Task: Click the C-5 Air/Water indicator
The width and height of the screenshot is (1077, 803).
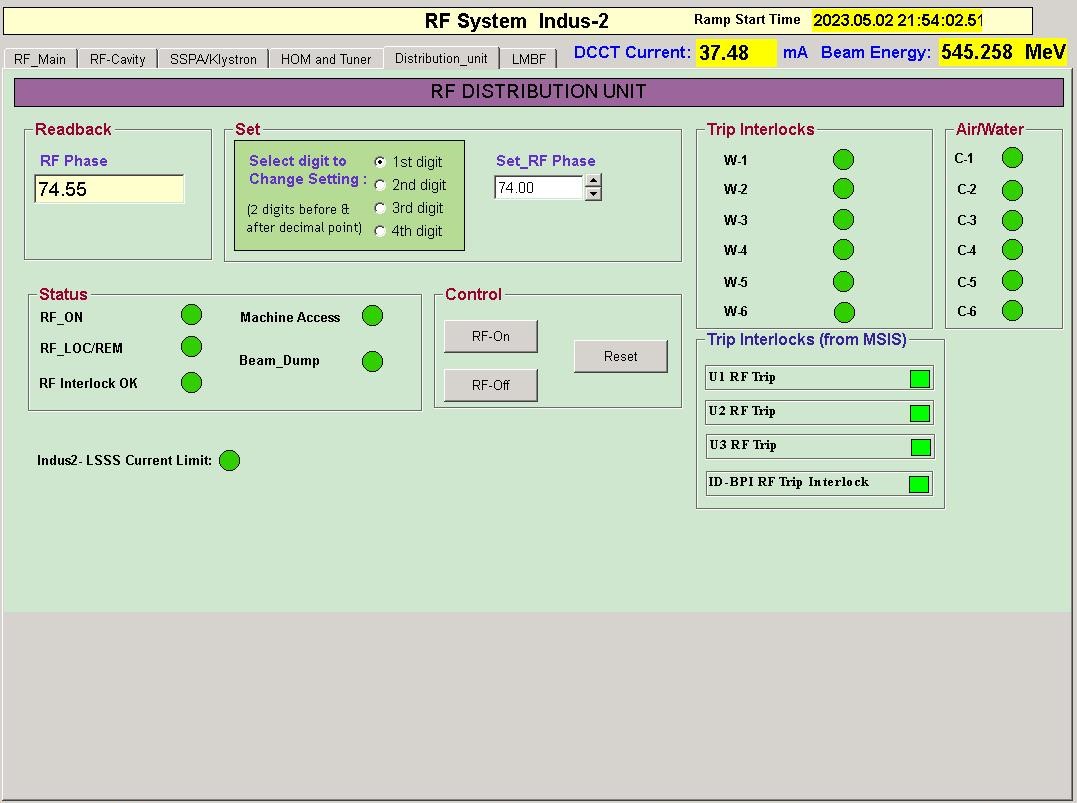Action: [1012, 280]
